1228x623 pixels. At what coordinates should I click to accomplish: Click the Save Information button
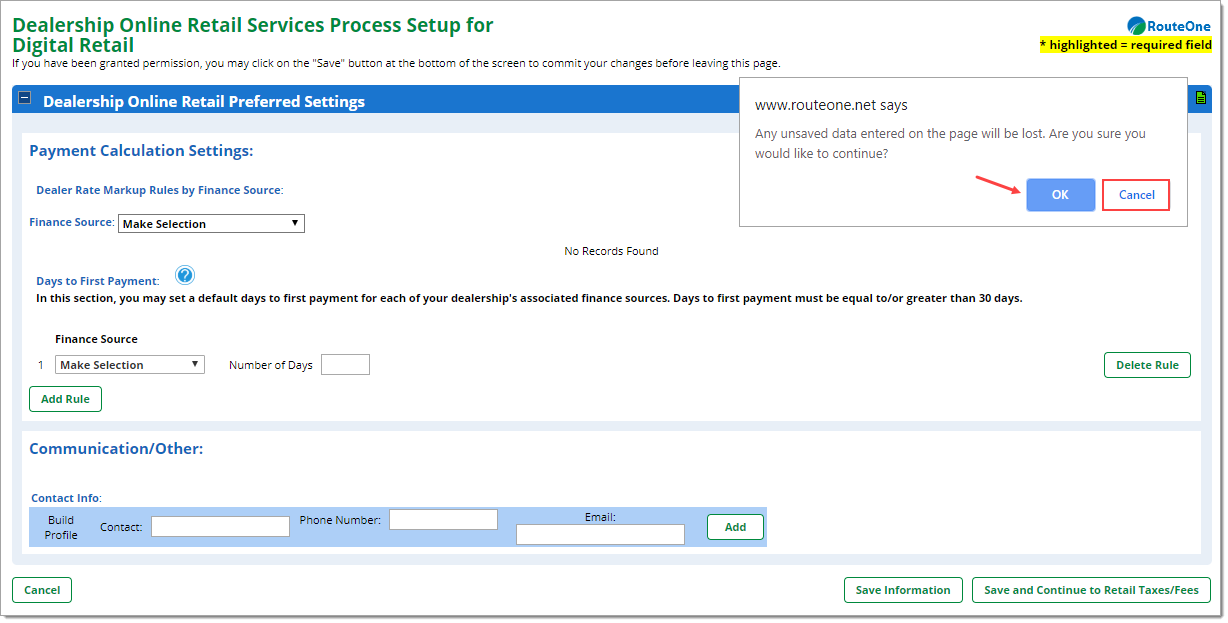coord(903,590)
